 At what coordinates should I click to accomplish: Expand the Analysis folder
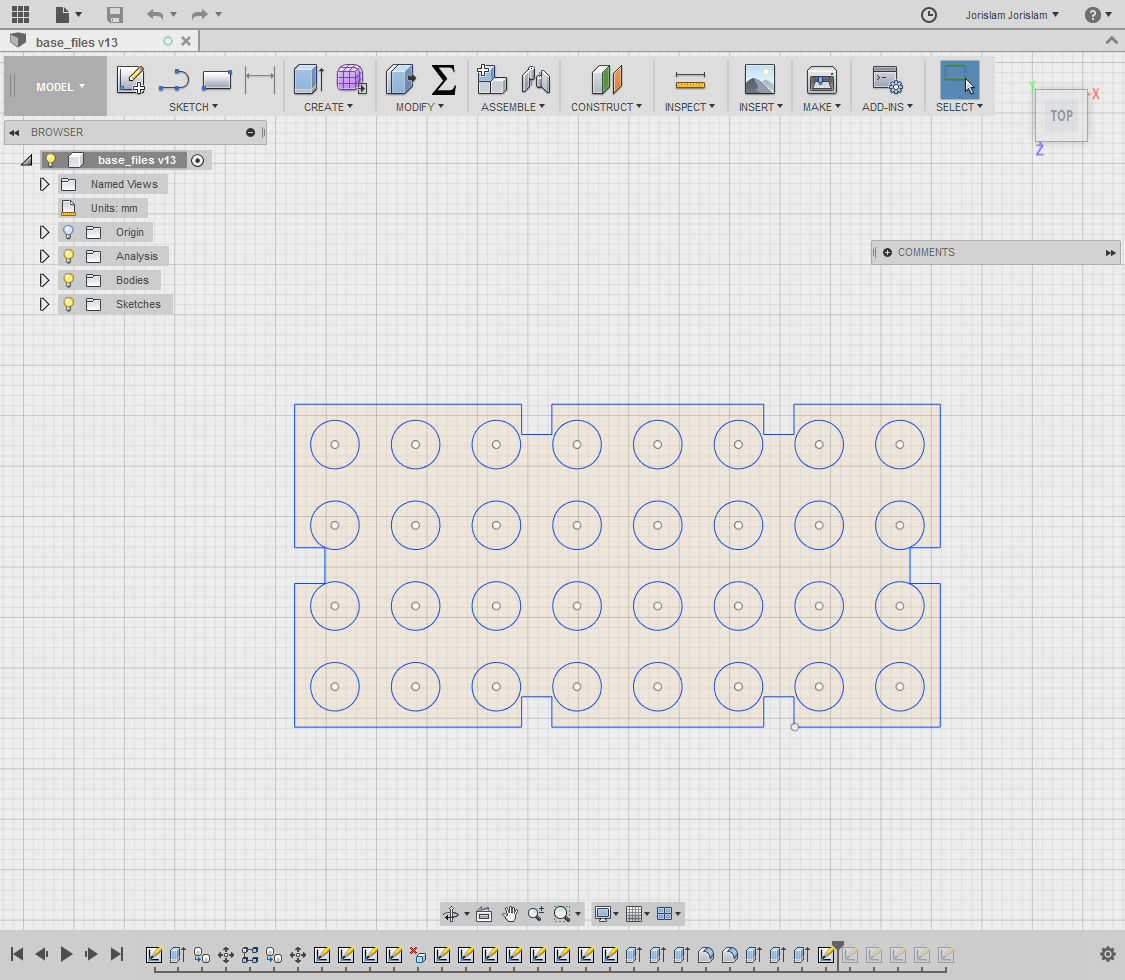pos(44,256)
